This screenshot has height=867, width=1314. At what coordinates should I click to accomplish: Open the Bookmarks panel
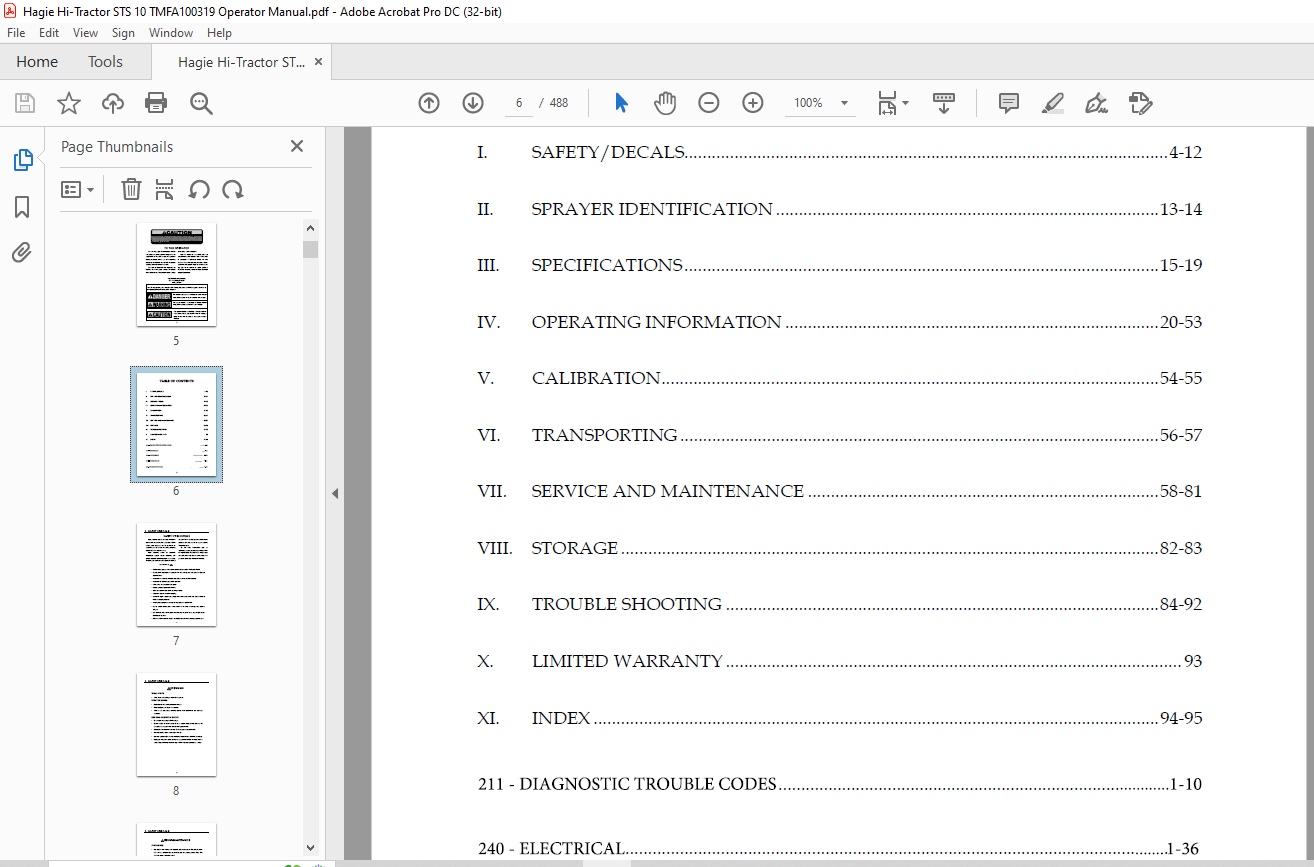(x=22, y=207)
